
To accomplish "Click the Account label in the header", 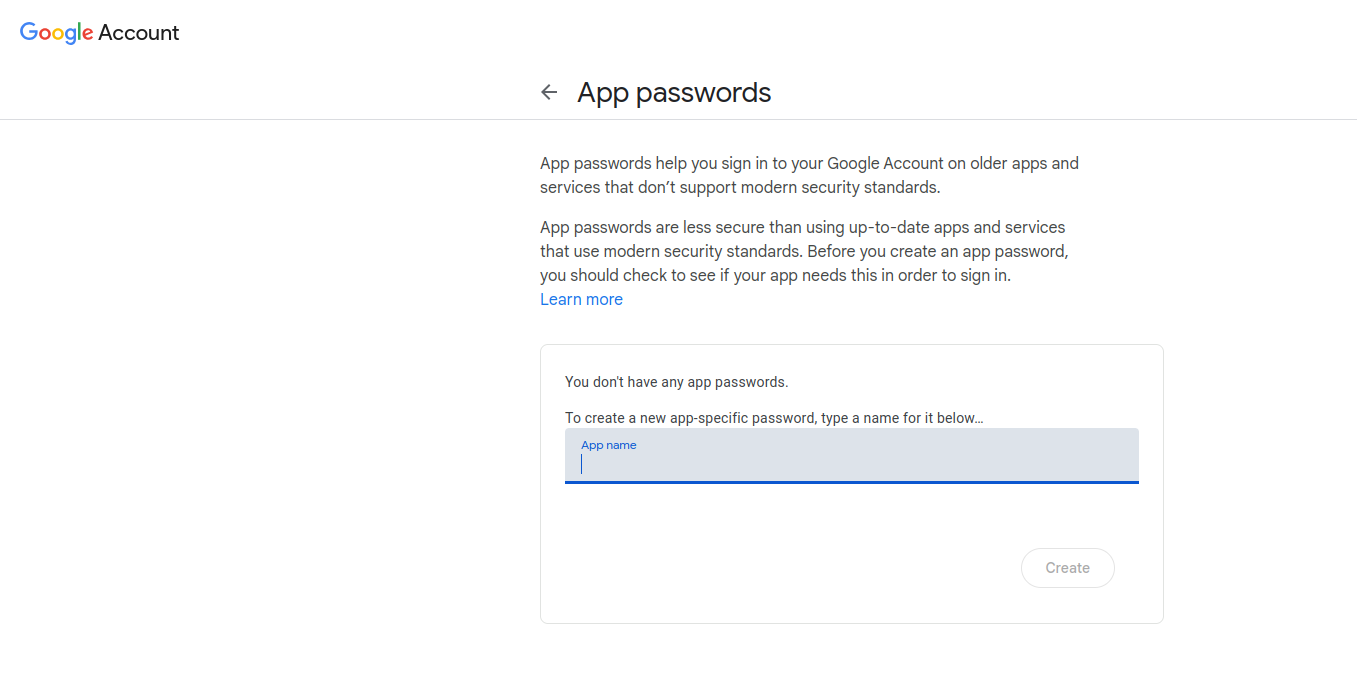I will point(139,32).
